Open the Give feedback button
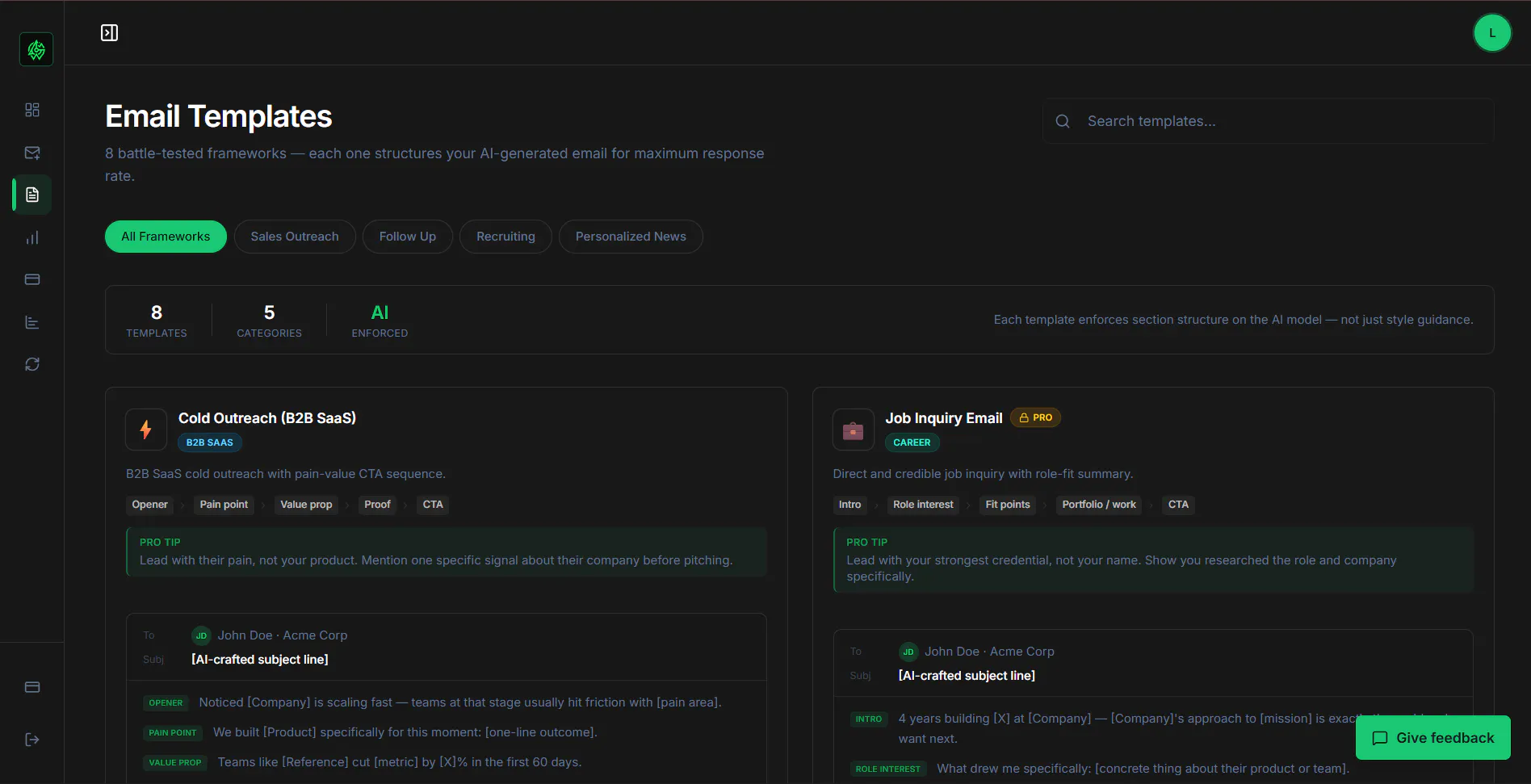The width and height of the screenshot is (1531, 784). 1433,738
